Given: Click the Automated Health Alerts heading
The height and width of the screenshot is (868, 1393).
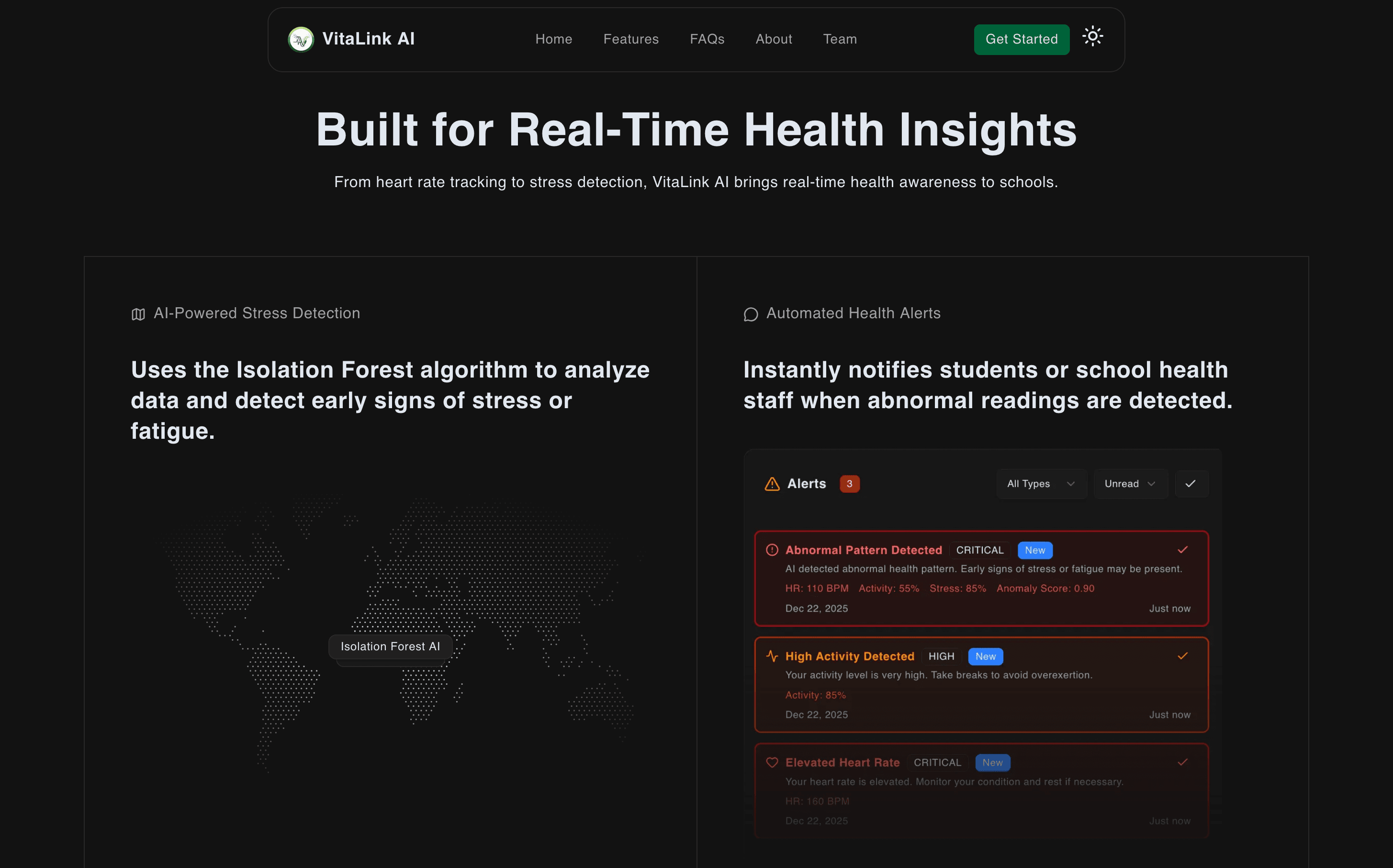Looking at the screenshot, I should [853, 313].
